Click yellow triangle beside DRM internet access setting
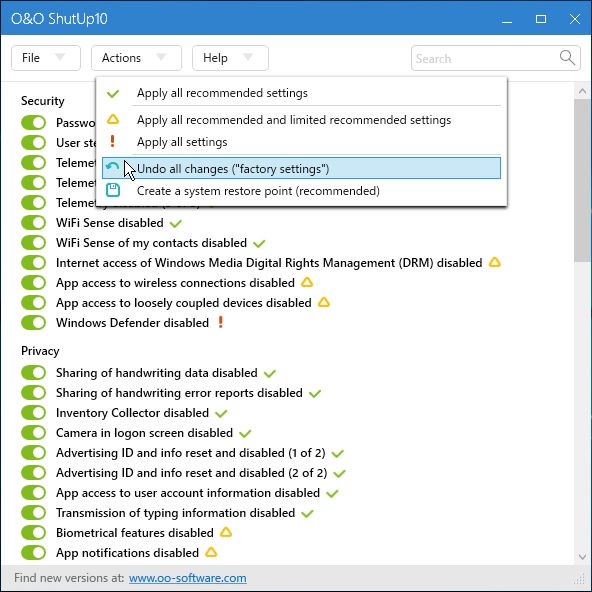The height and width of the screenshot is (592, 592). (495, 262)
